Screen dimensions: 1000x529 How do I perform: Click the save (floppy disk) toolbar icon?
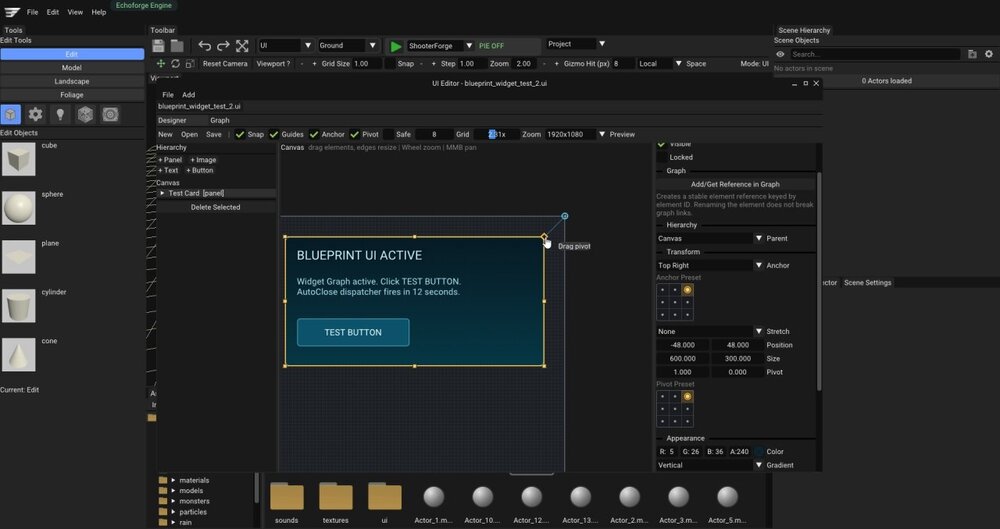(159, 46)
